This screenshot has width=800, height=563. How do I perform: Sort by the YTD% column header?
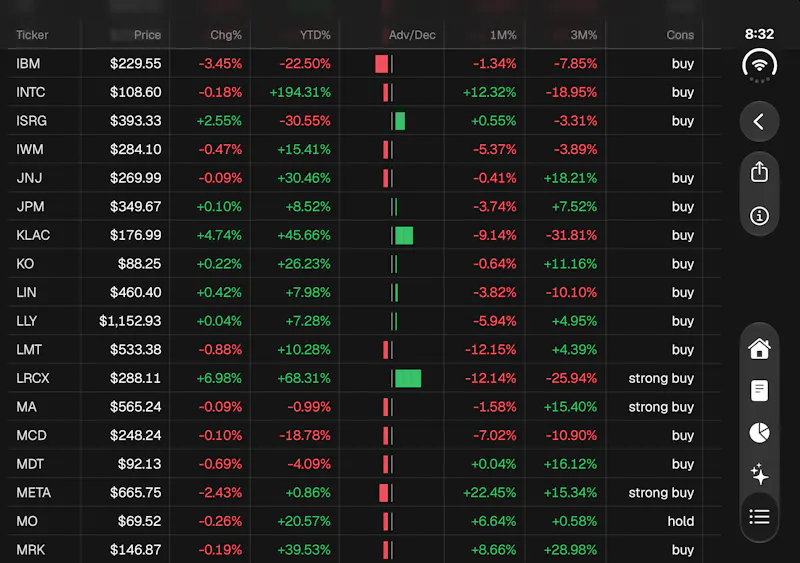pyautogui.click(x=315, y=35)
